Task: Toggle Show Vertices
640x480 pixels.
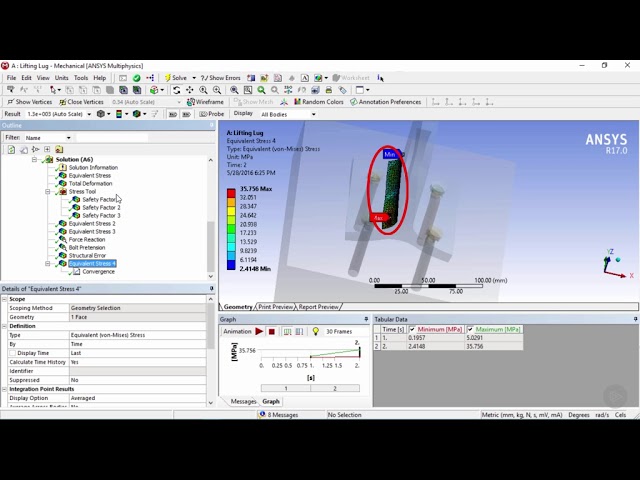Action: 30,102
